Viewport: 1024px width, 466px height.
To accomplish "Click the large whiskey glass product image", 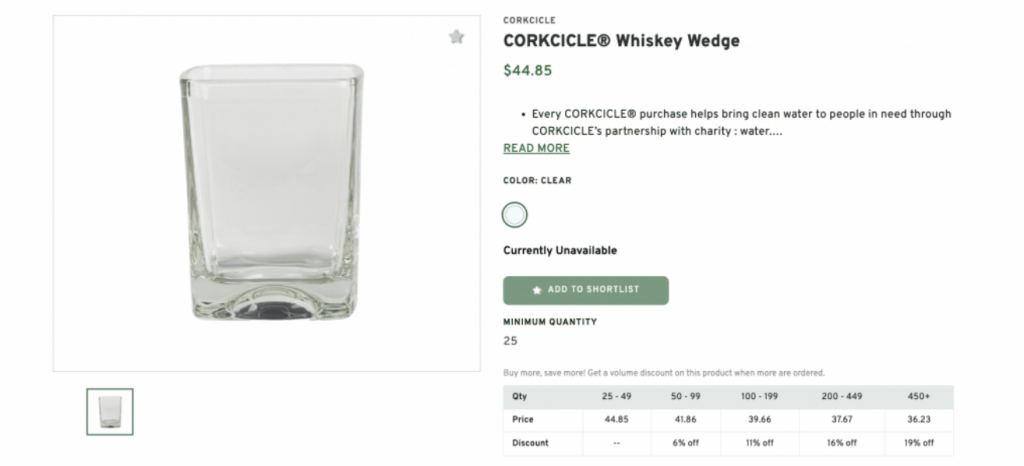I will point(267,193).
